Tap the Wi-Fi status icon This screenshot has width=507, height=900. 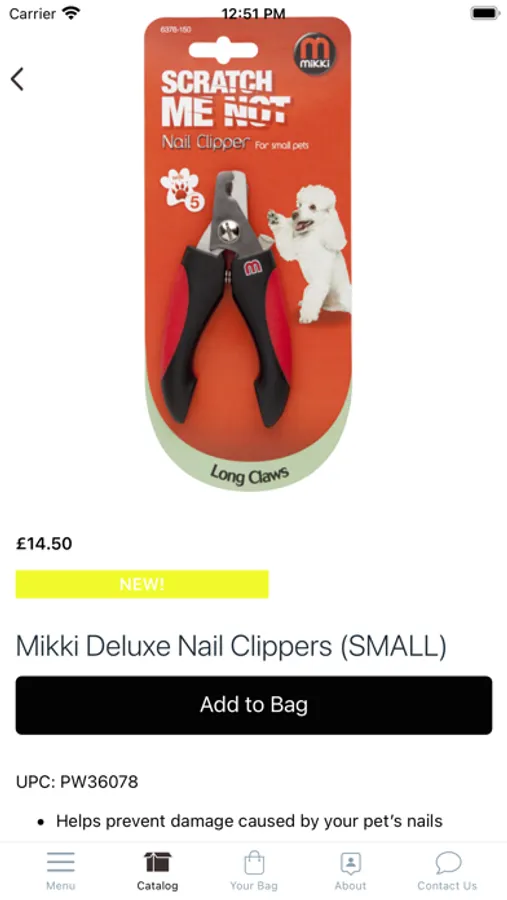(x=71, y=13)
